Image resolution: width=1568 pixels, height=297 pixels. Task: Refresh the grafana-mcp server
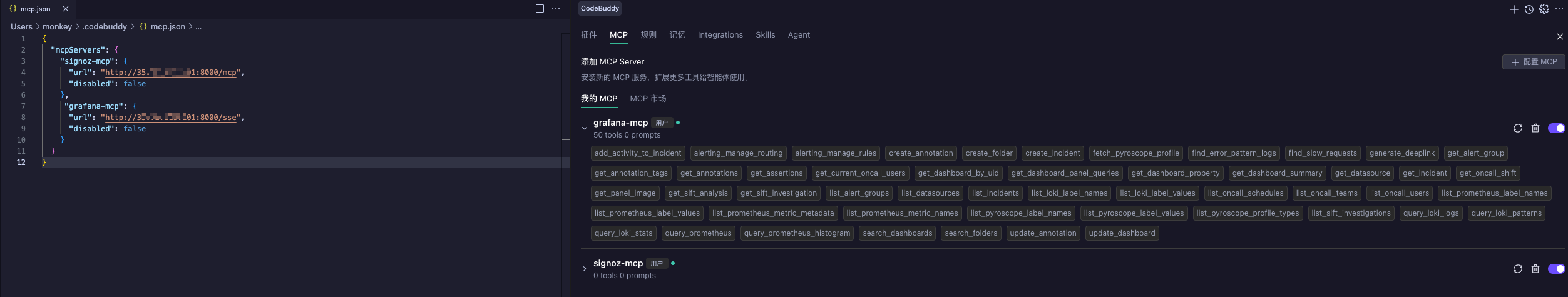(x=1517, y=128)
